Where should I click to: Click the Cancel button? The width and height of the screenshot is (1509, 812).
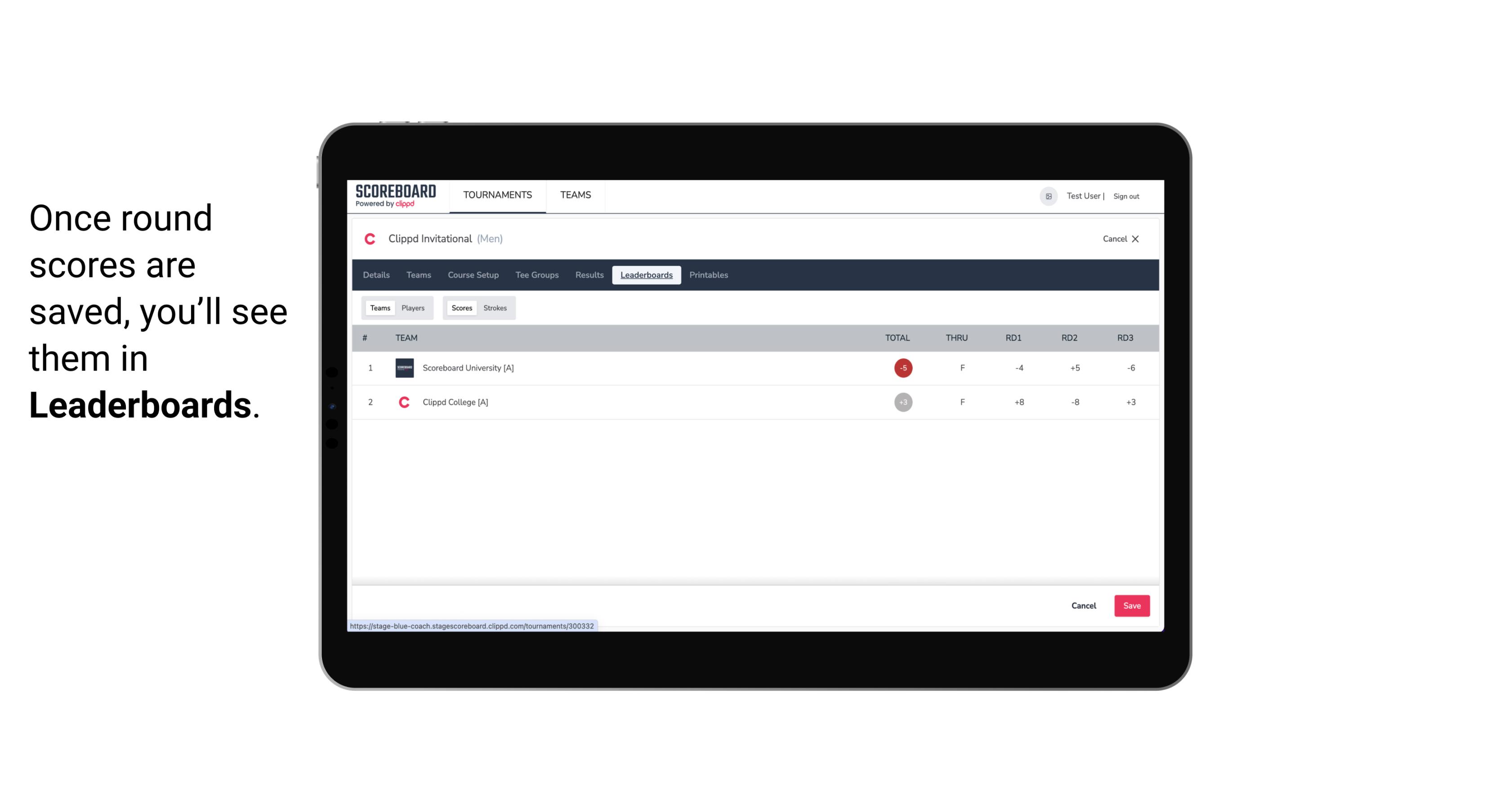1084,605
